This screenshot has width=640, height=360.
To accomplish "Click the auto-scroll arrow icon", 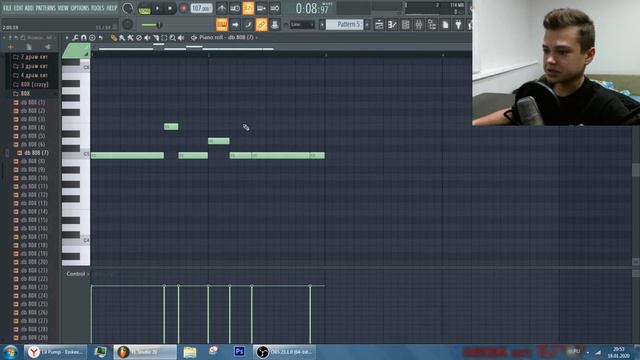I will coord(235,24).
